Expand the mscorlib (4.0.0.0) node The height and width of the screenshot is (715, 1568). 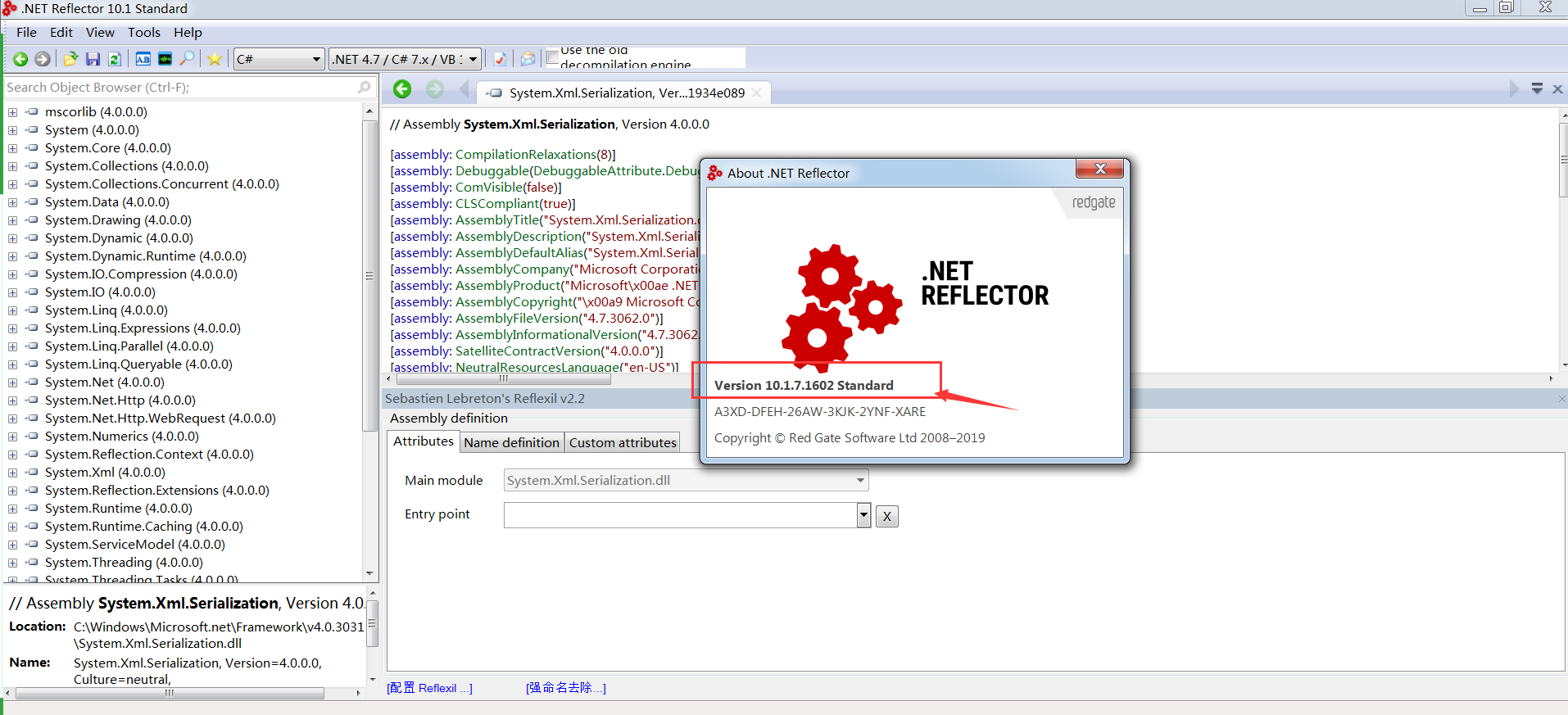(12, 112)
